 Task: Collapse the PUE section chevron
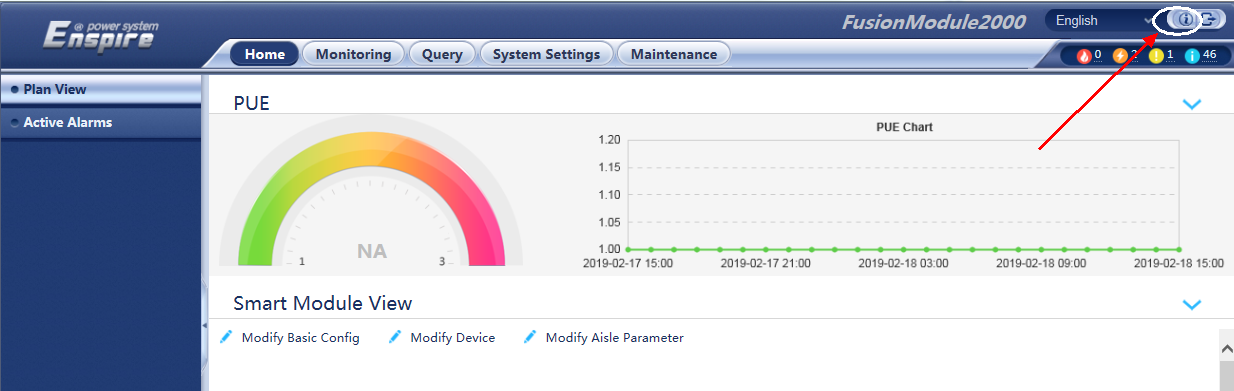coord(1191,104)
